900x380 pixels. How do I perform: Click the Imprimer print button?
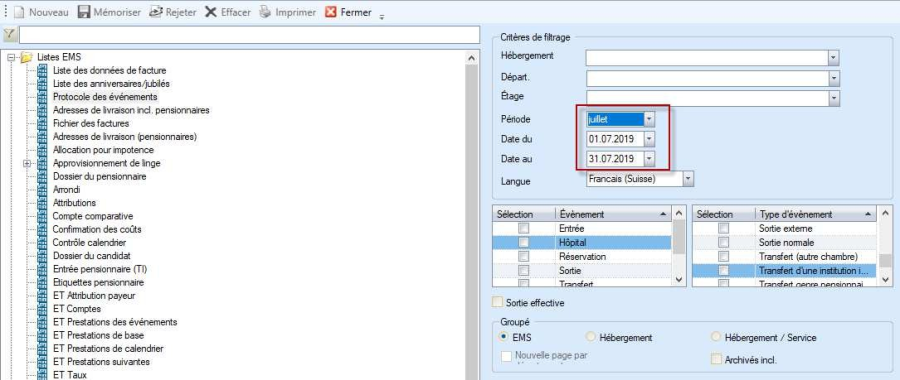[288, 12]
